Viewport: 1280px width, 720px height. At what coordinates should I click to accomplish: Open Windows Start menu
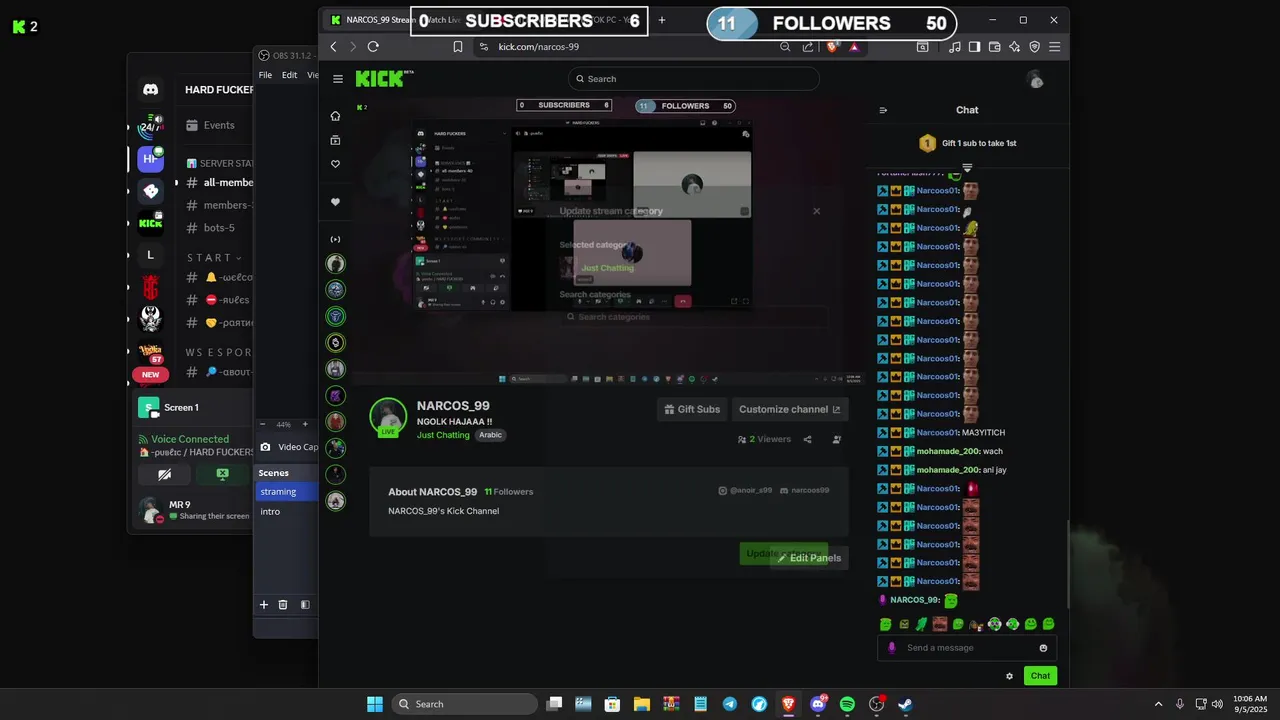pos(375,704)
